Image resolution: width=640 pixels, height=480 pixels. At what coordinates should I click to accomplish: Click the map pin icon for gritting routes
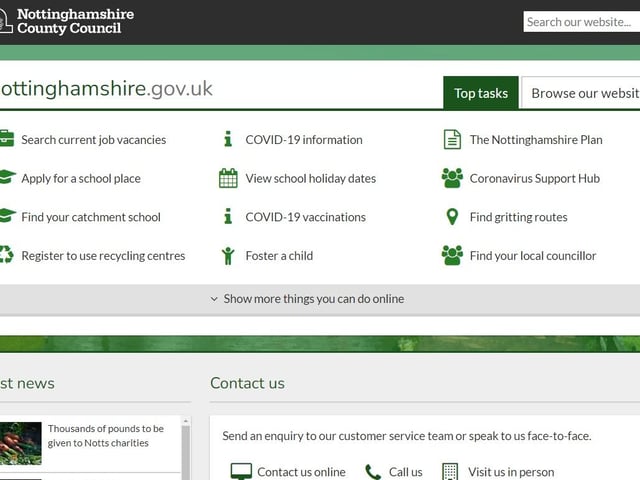tap(452, 217)
